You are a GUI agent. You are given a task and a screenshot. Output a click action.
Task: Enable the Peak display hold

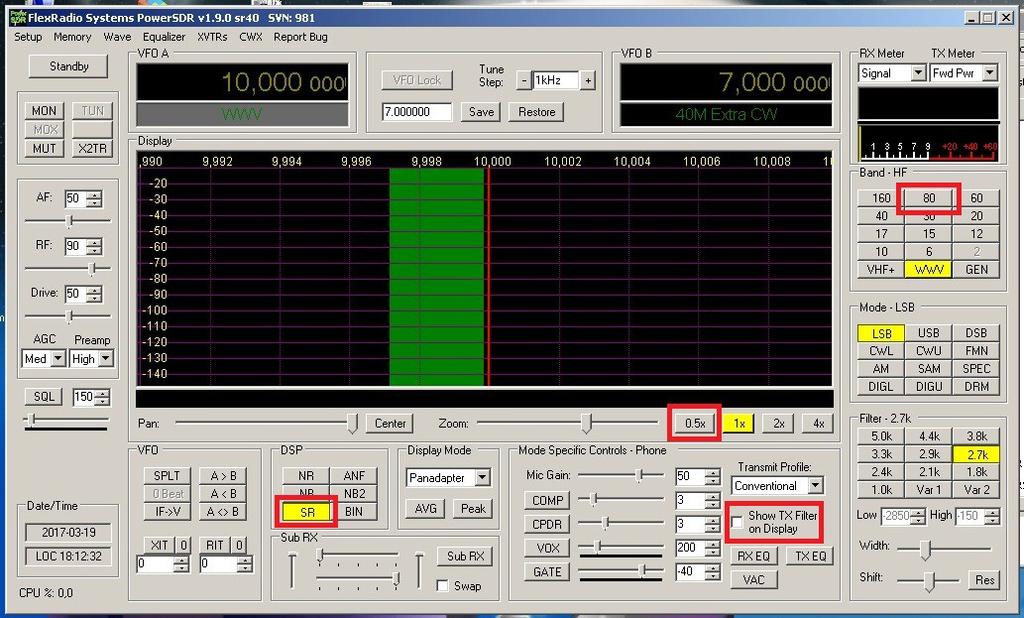[x=473, y=508]
